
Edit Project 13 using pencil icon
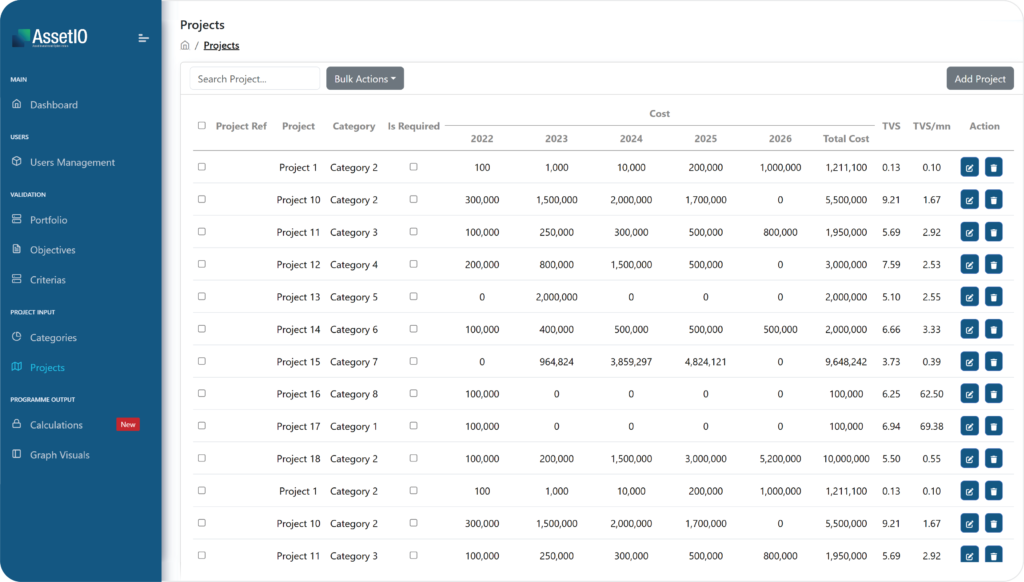tap(969, 297)
